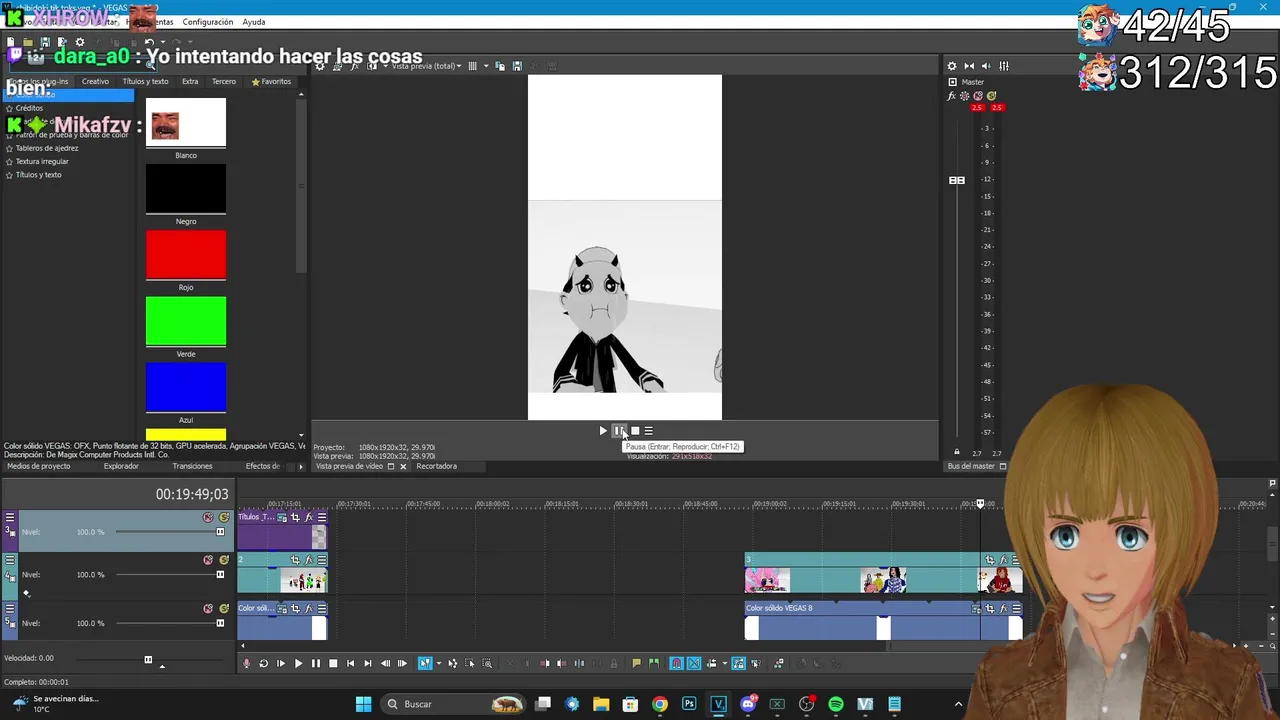Viewport: 1280px width, 720px height.
Task: Mute track 3 with its mute icon
Action: coord(208,517)
